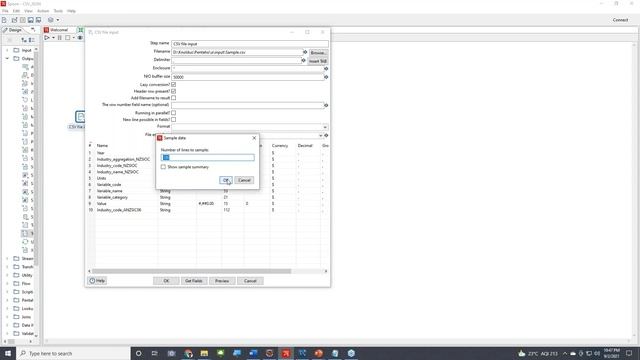The image size is (640, 360).
Task: Expand the Input folder in Design tree
Action: point(7,50)
